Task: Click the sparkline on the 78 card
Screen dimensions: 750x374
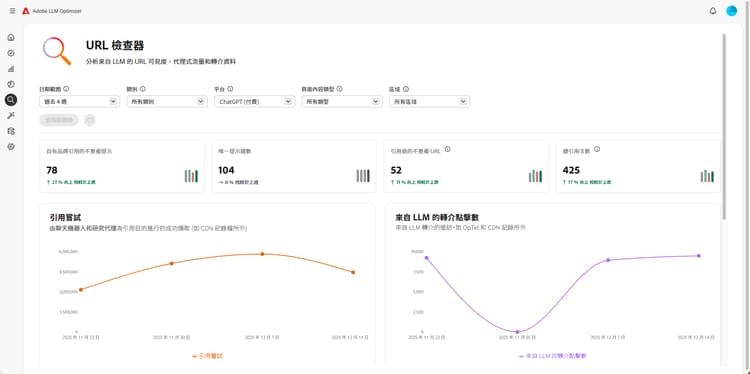Action: pos(191,176)
